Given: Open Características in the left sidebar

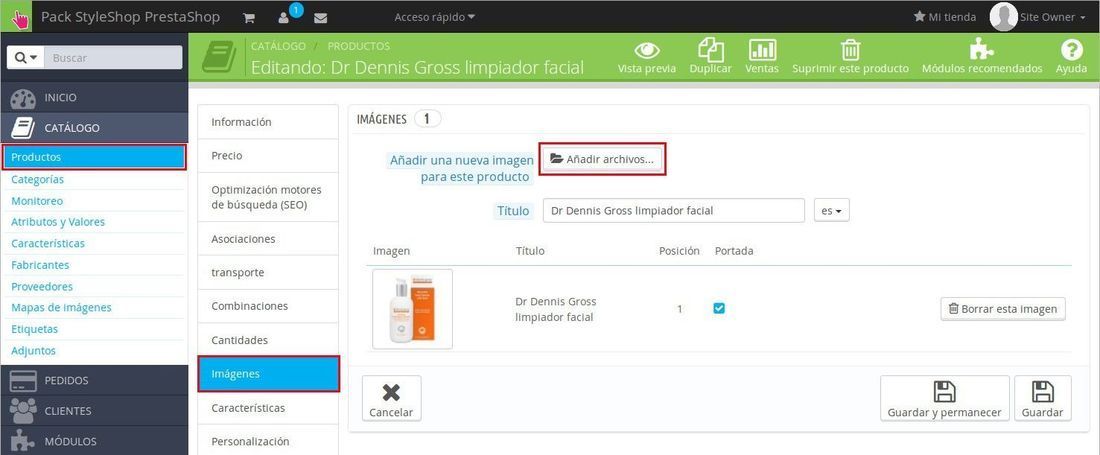Looking at the screenshot, I should click(48, 244).
